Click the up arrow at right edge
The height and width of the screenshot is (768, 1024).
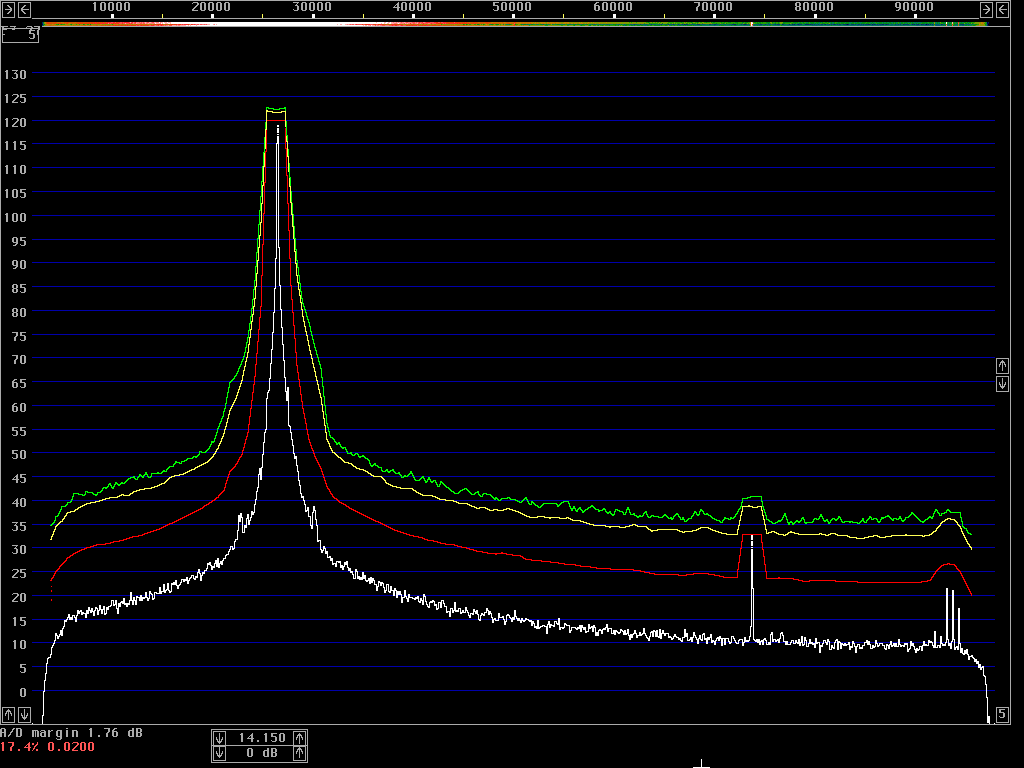tap(1002, 365)
